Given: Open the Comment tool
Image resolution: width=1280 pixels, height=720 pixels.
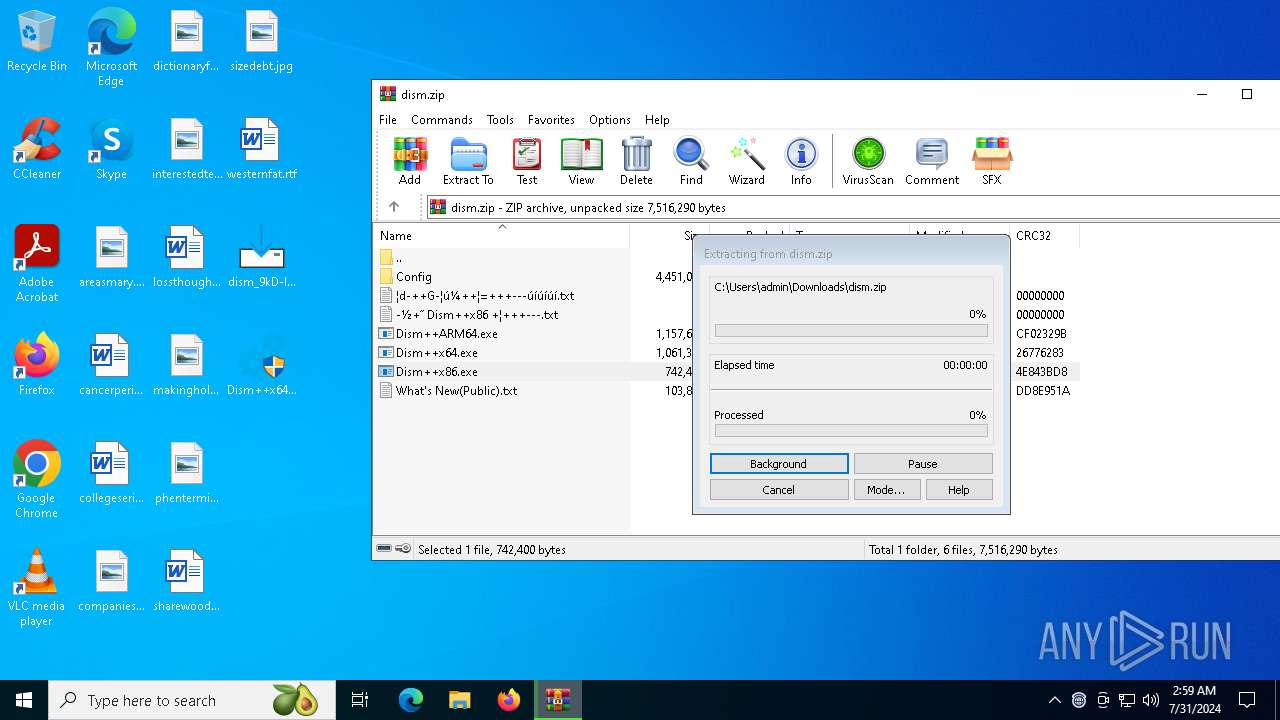Looking at the screenshot, I should [x=932, y=161].
